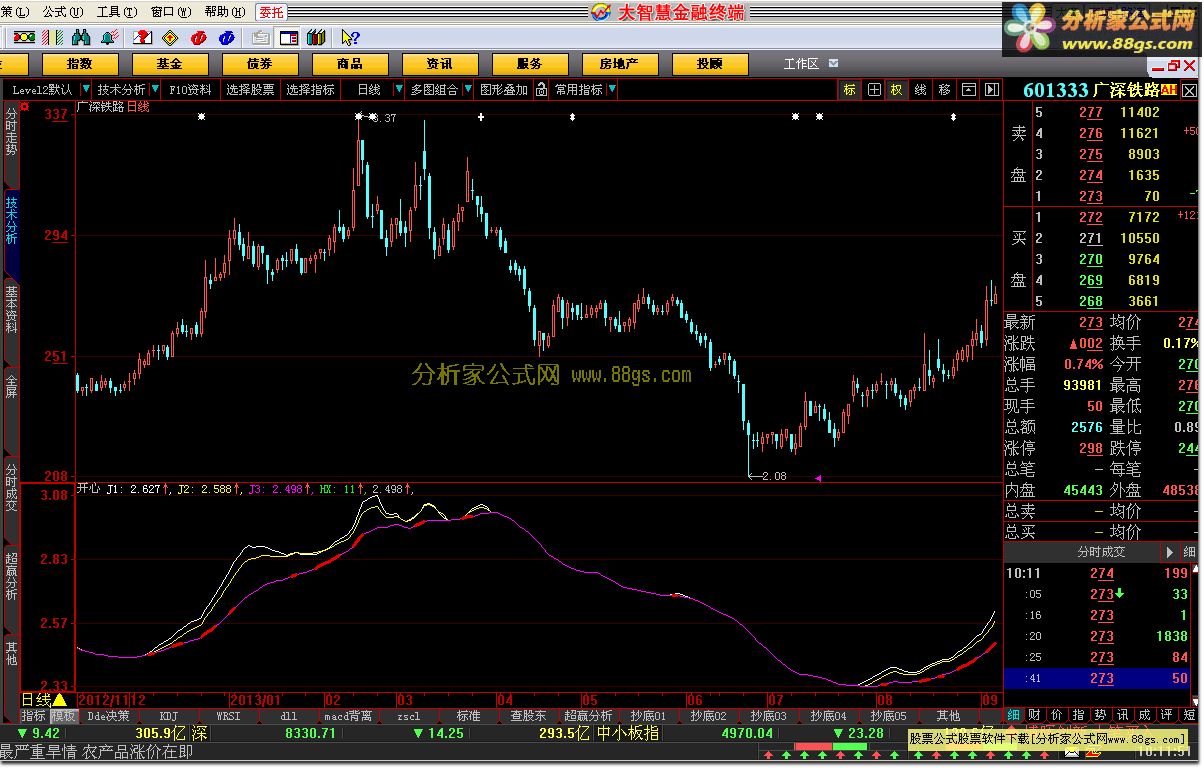This screenshot has height=768, width=1204.
Task: Click the 选择指标 button
Action: [310, 89]
